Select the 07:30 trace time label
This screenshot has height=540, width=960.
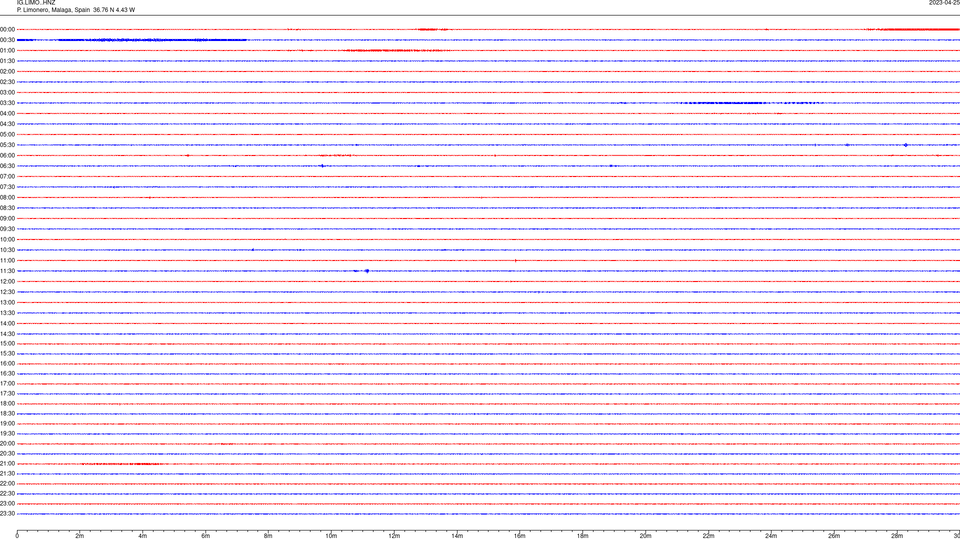tap(7, 187)
